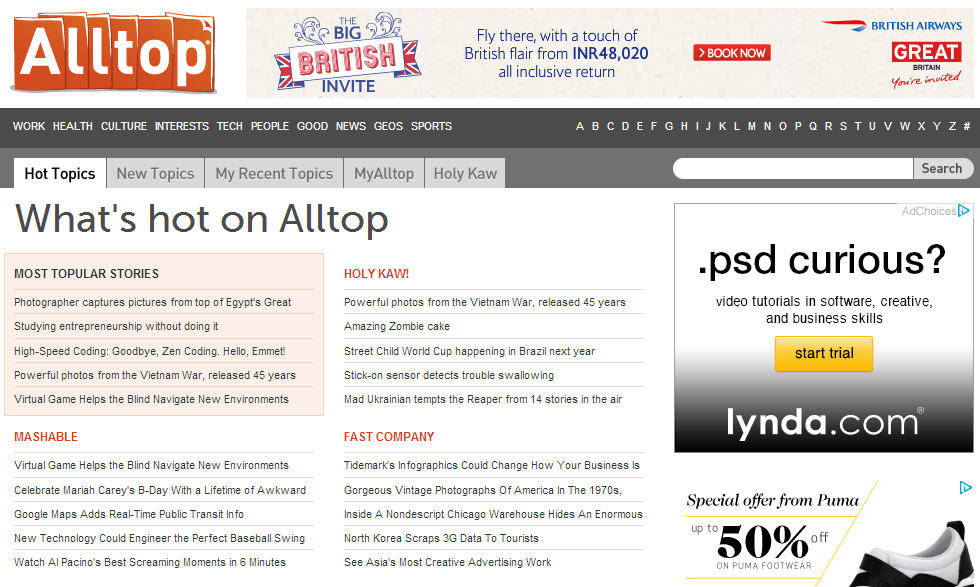980x587 pixels.
Task: Browse topics starting with letter A
Action: pos(580,126)
